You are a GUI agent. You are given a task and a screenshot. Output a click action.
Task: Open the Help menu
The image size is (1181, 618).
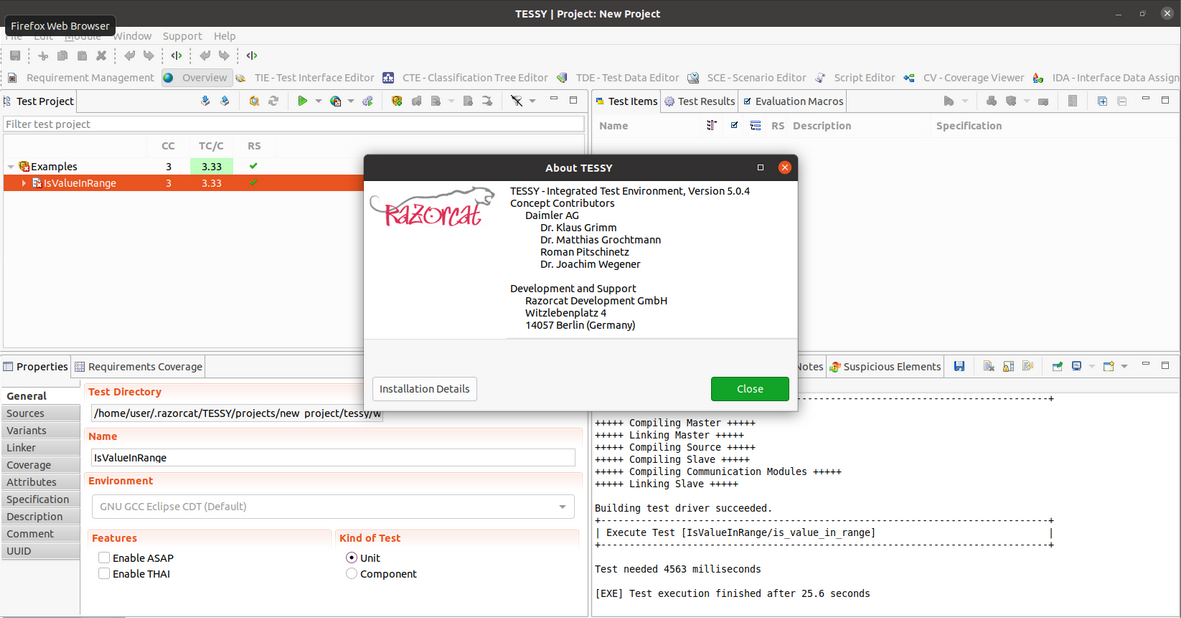(224, 36)
